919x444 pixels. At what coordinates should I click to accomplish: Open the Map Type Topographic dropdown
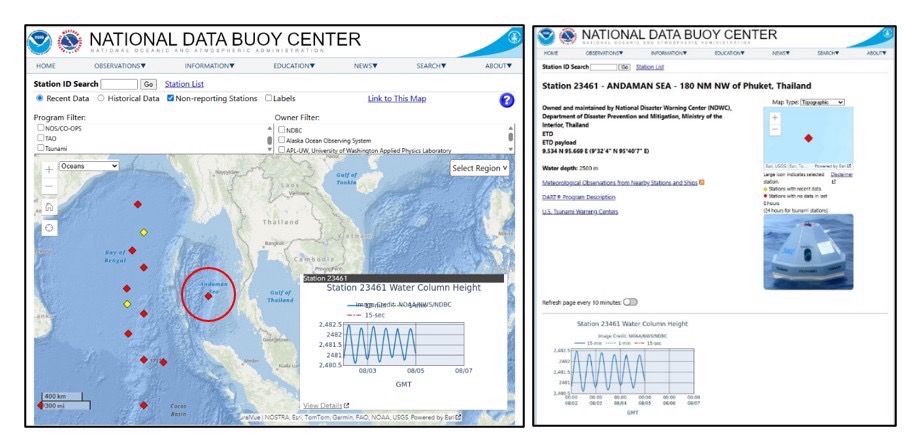click(x=822, y=102)
